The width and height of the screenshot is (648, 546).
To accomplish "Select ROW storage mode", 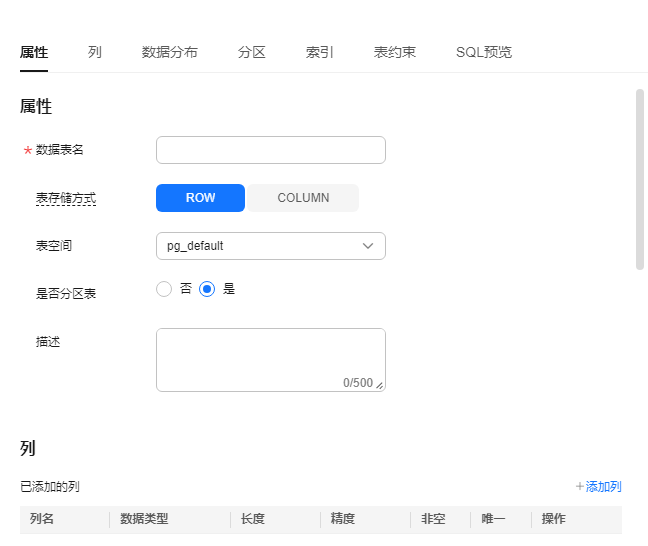I will (200, 198).
